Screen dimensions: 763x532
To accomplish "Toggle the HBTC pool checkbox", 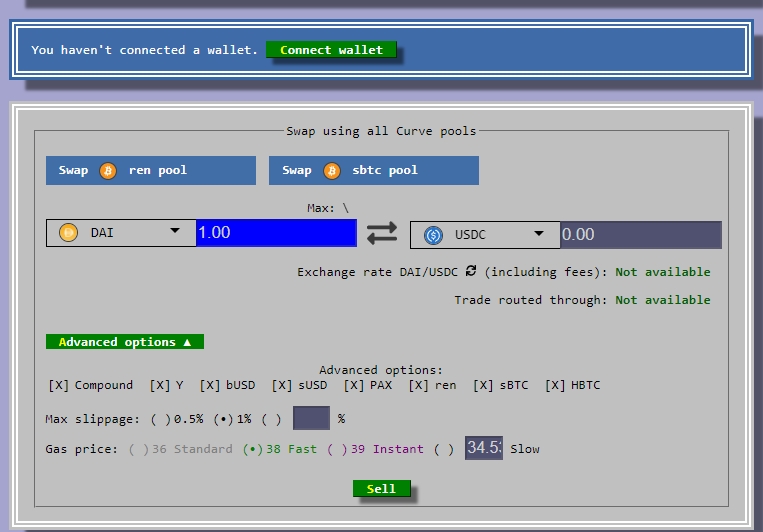I will coord(555,385).
